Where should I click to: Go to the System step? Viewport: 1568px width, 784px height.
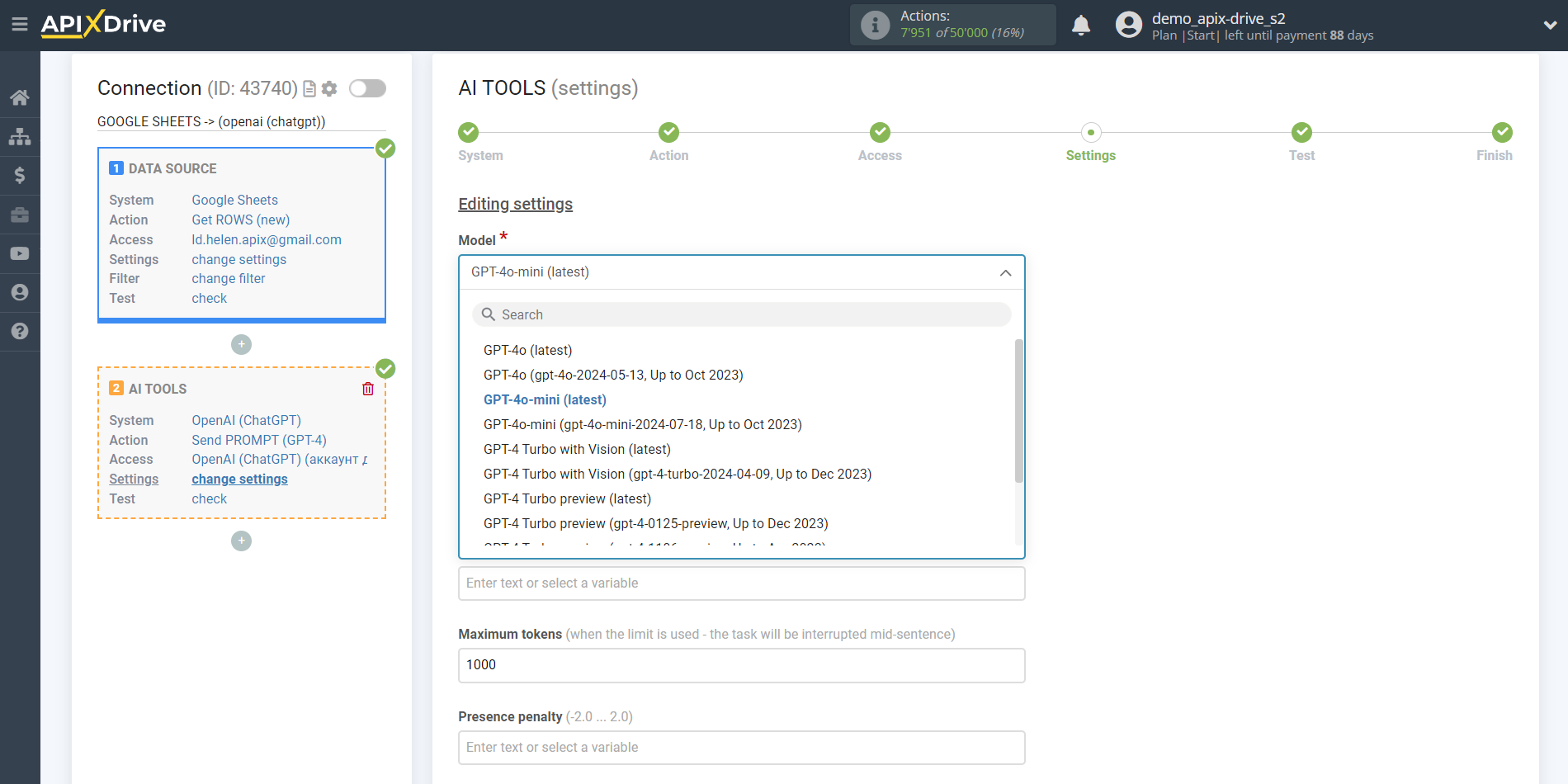click(469, 133)
